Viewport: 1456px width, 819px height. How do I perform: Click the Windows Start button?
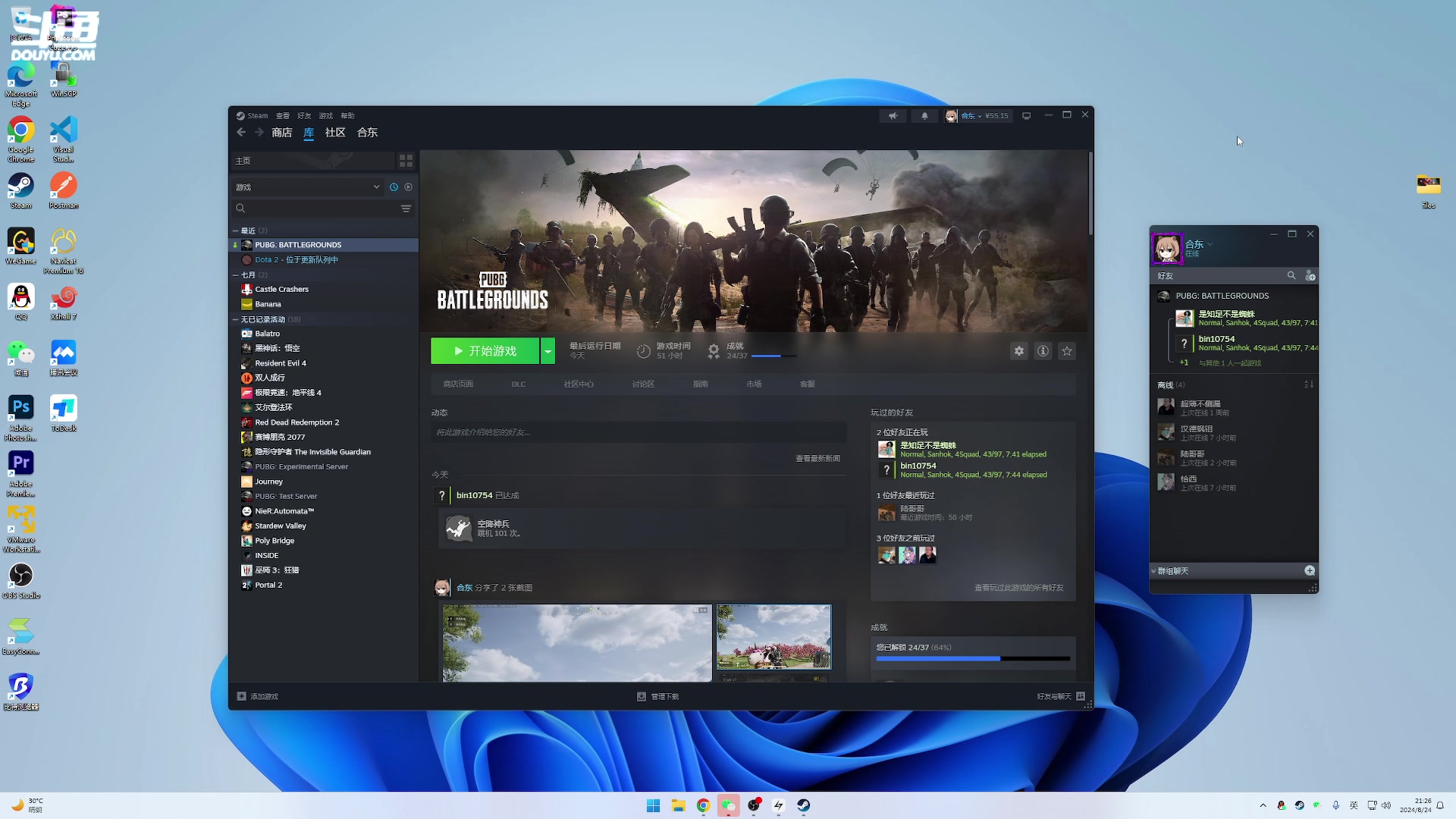coord(653,805)
